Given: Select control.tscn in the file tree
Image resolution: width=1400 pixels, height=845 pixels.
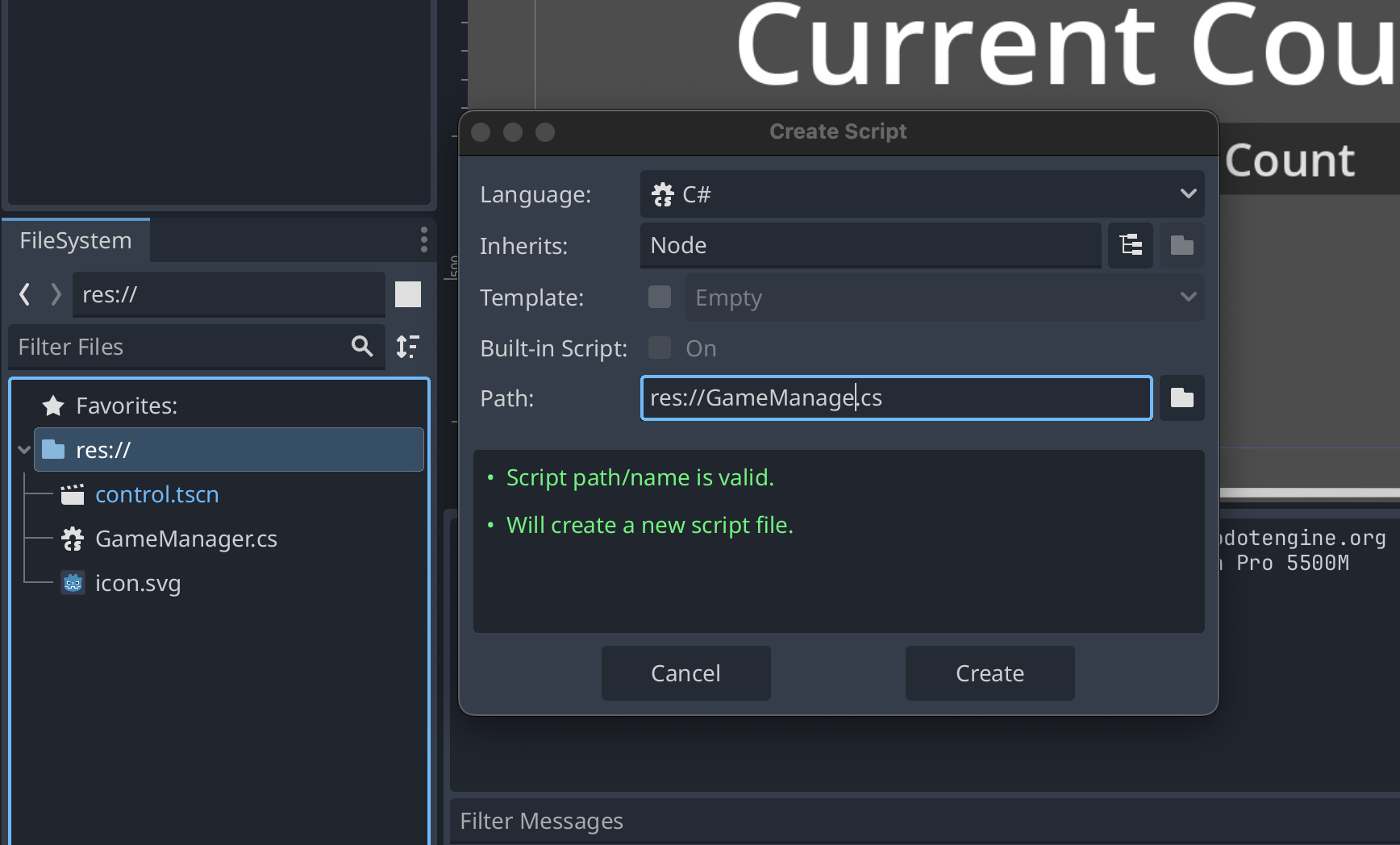Looking at the screenshot, I should point(156,494).
